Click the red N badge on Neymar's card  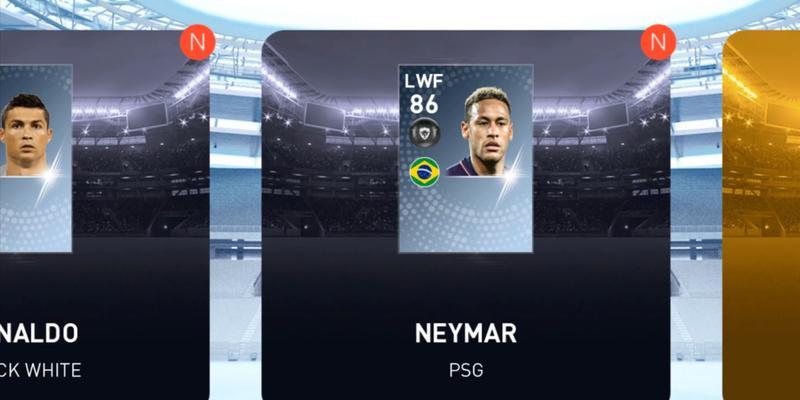click(658, 42)
